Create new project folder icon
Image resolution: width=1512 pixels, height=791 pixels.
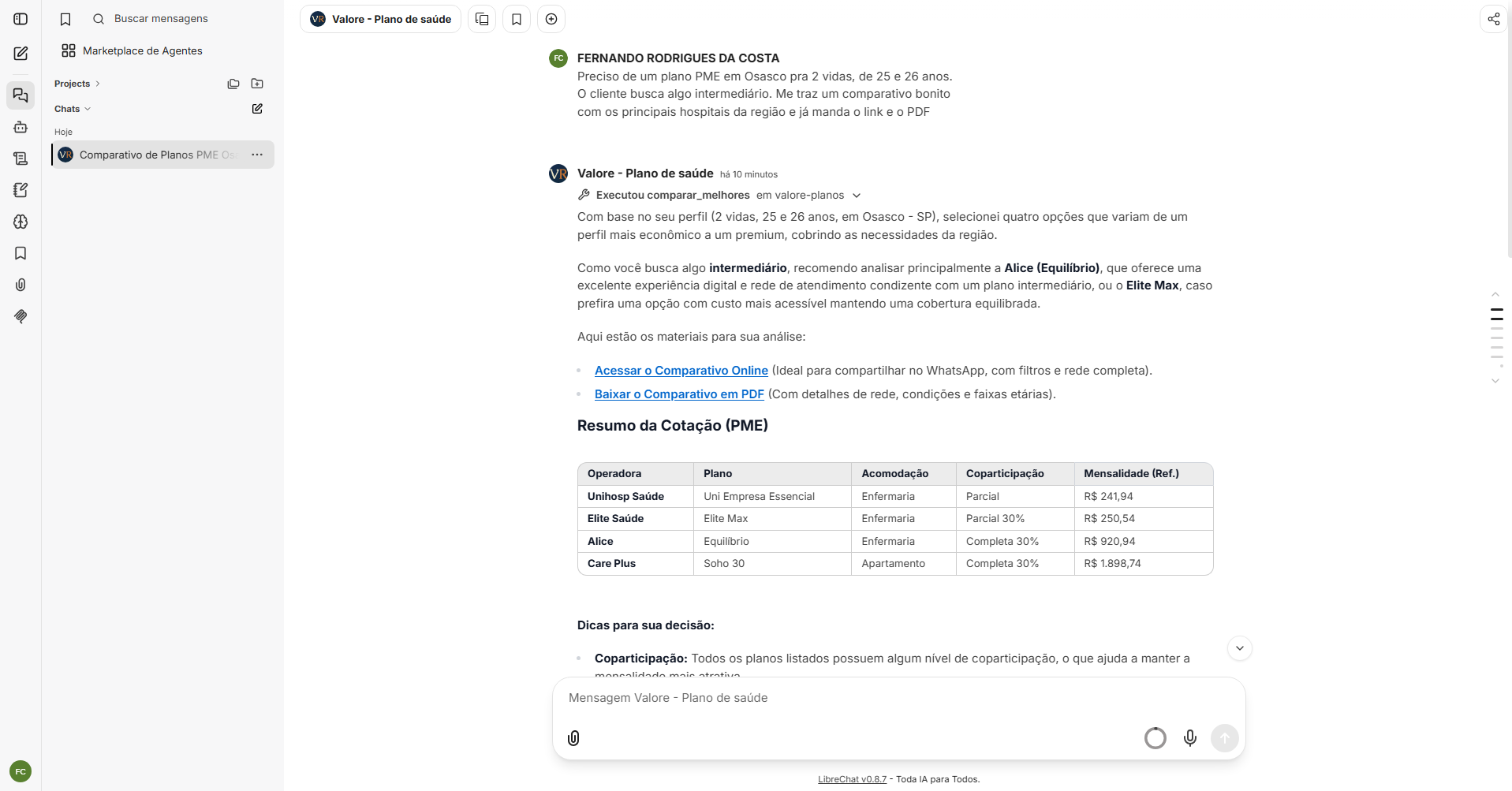tap(257, 84)
